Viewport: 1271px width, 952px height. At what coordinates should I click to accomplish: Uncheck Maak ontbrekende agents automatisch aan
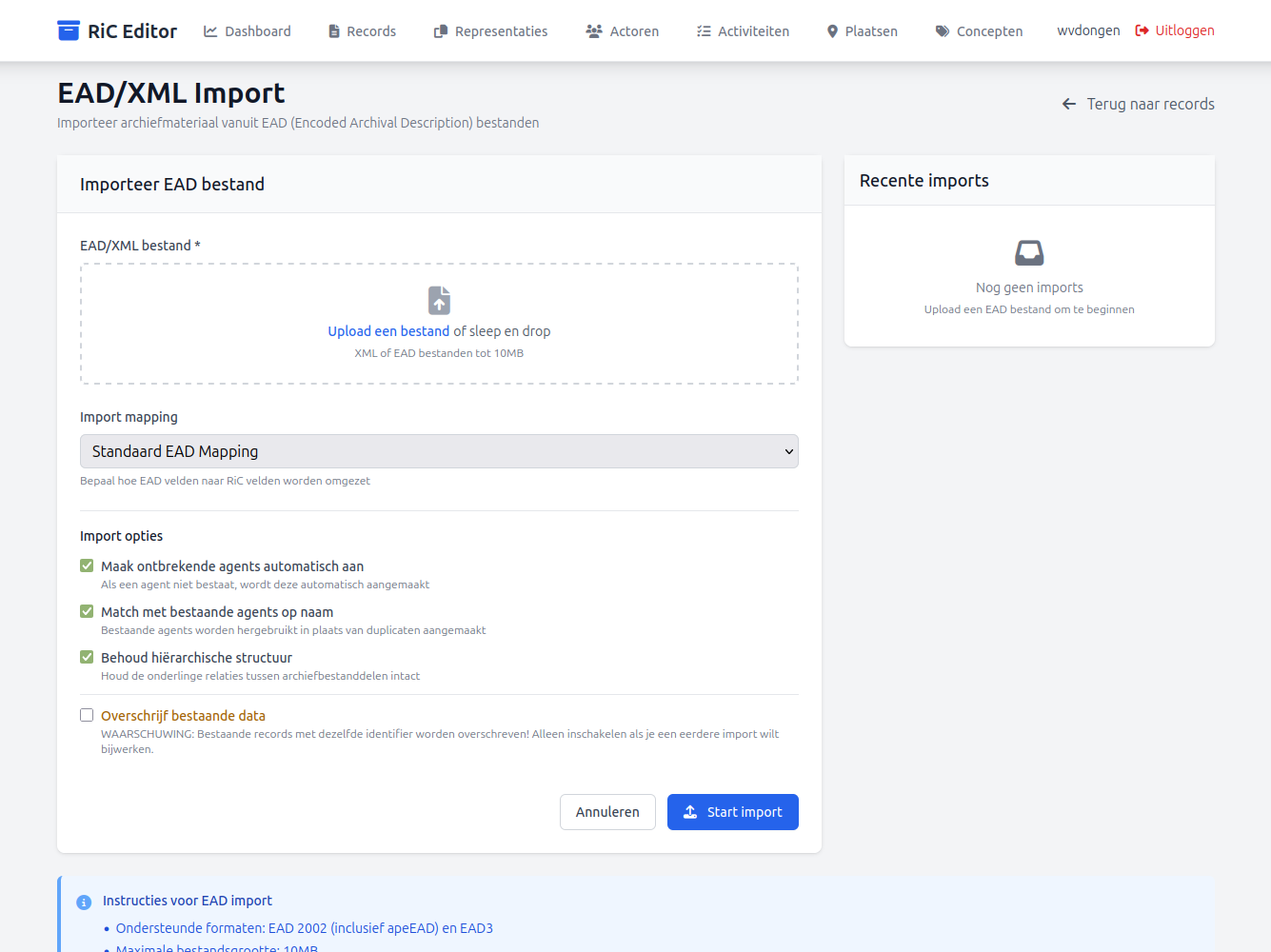87,565
